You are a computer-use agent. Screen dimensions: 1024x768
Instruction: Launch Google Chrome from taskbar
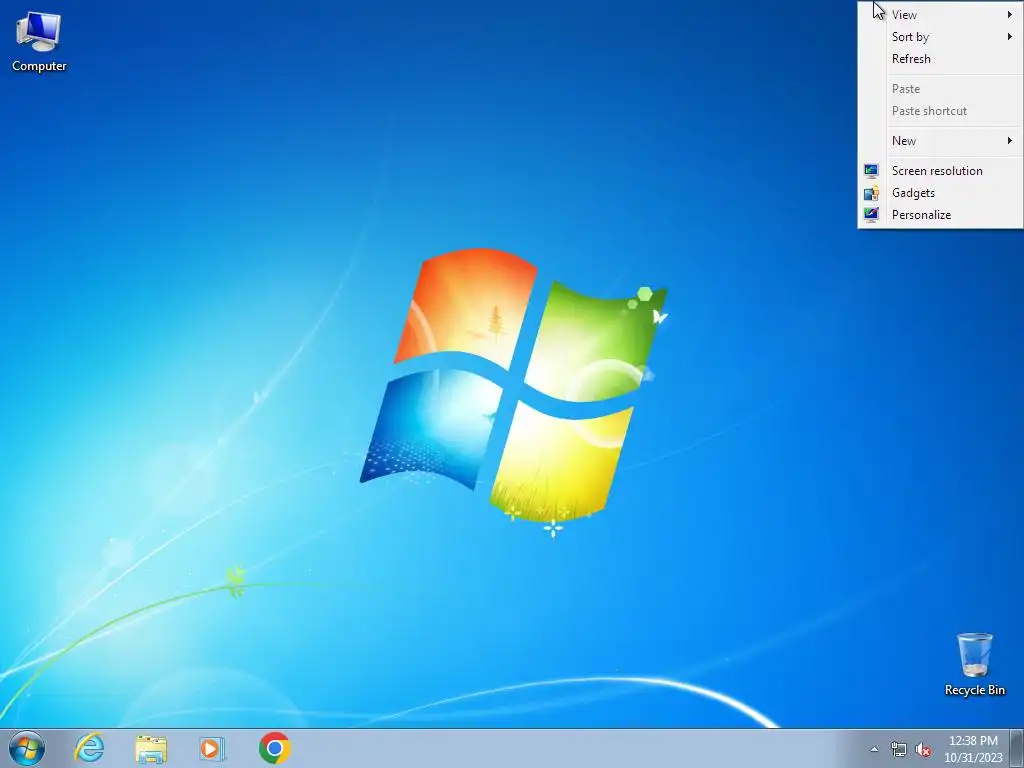pos(274,748)
